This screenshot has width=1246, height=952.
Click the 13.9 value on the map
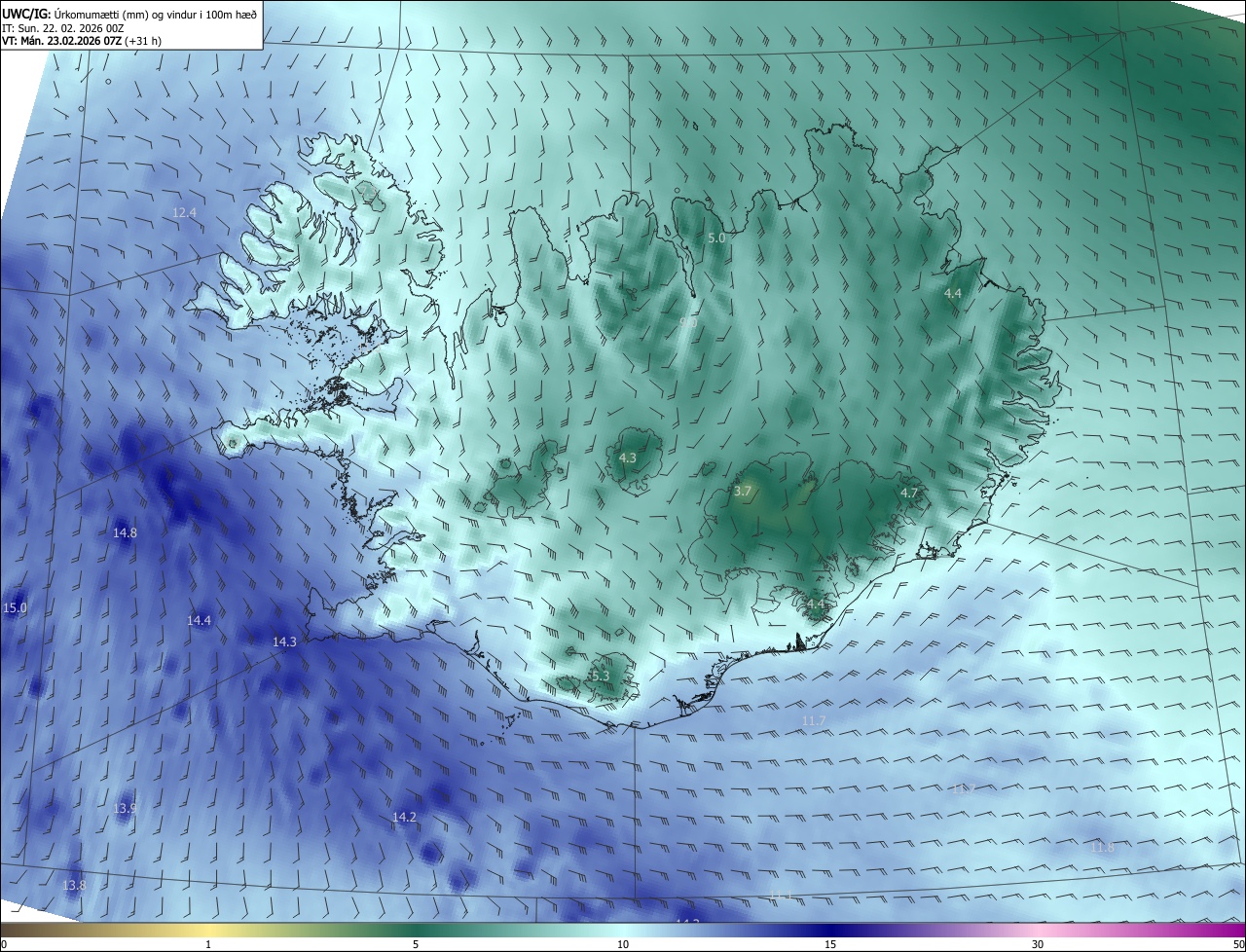tap(125, 808)
